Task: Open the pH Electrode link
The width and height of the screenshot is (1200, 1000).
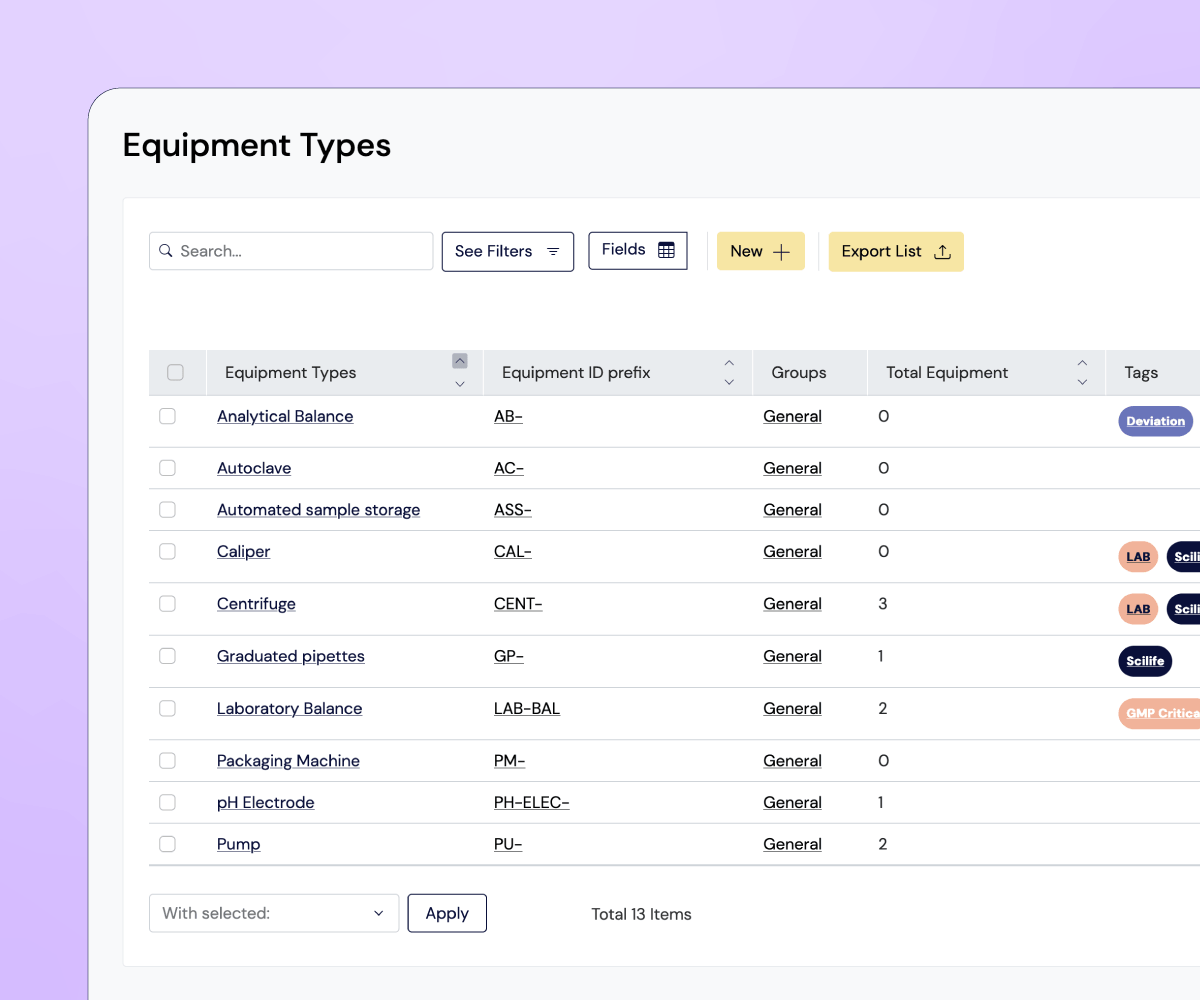Action: click(x=265, y=802)
